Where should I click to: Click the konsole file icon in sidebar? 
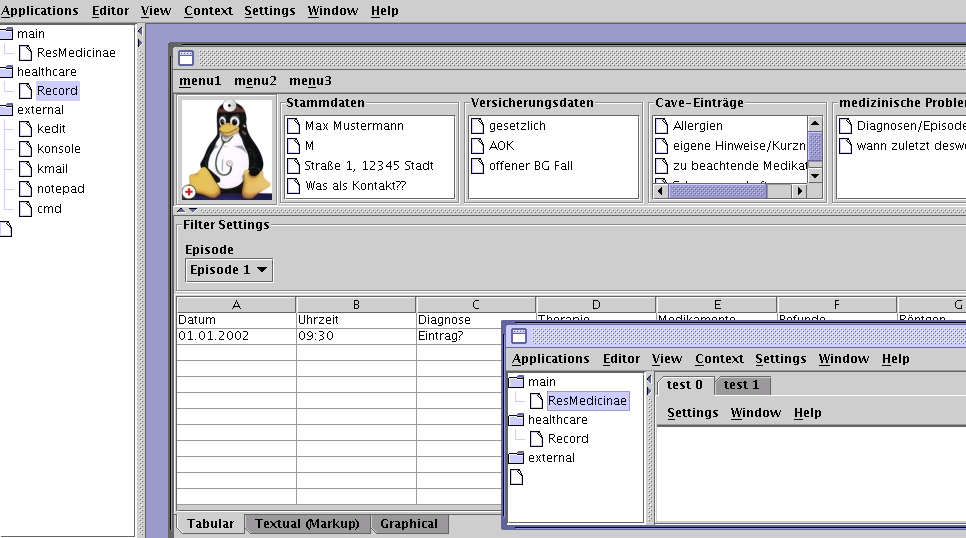click(26, 149)
